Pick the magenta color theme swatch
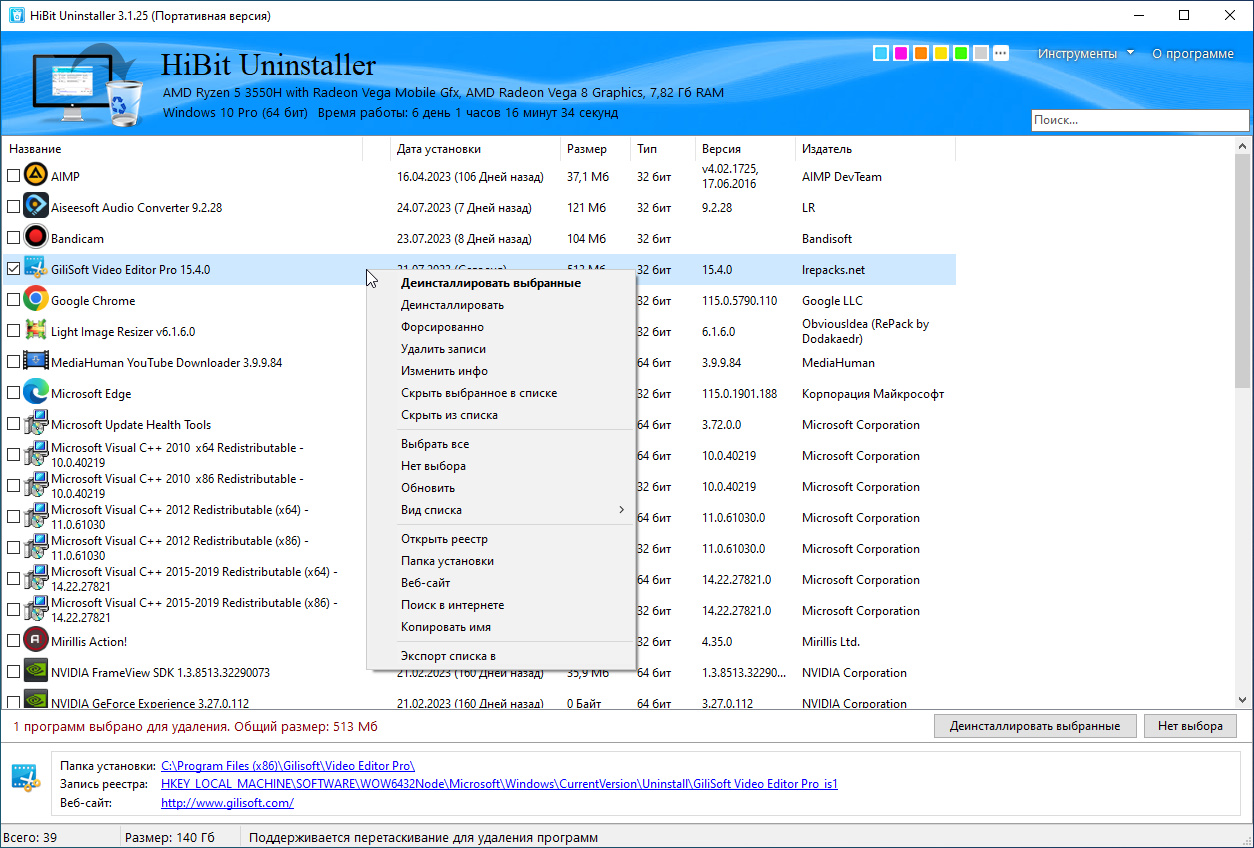The height and width of the screenshot is (848, 1254). (x=901, y=53)
